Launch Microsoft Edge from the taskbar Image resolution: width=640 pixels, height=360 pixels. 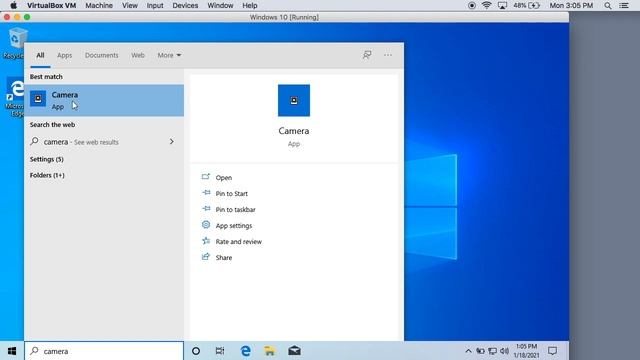[x=245, y=351]
